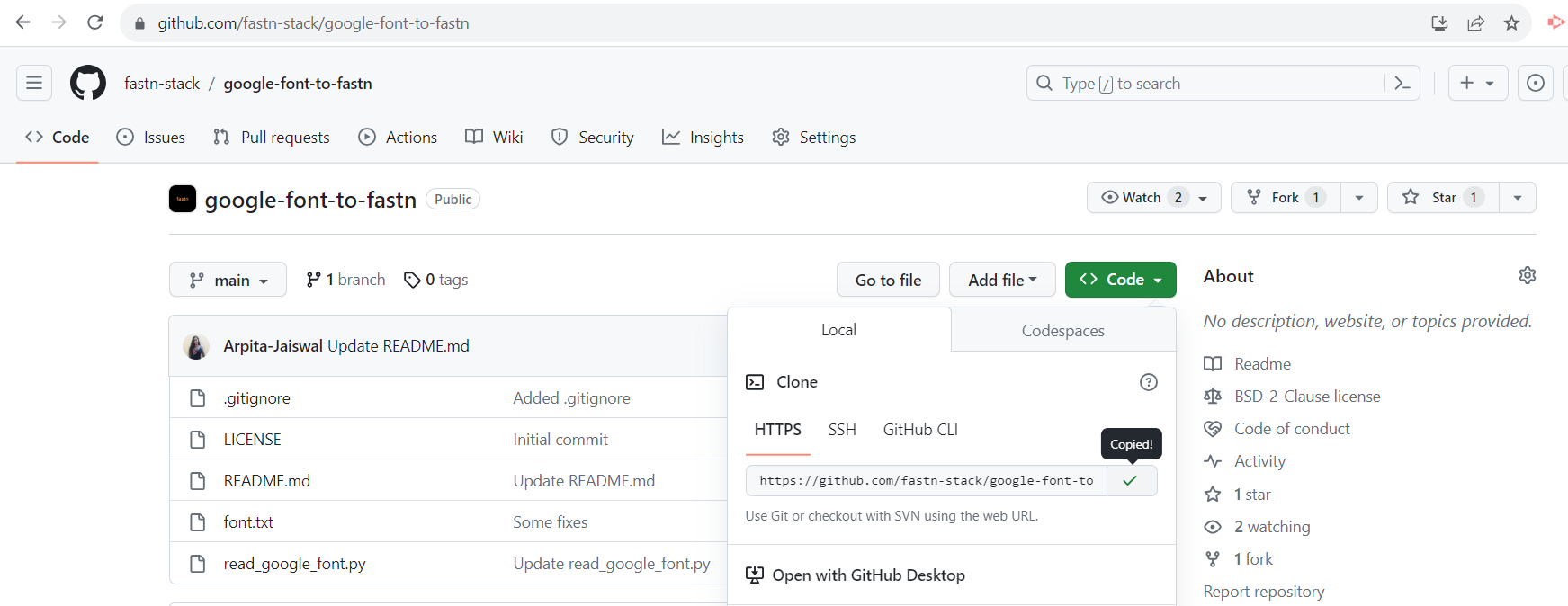1568x606 pixels.
Task: Open the Issues shortcut icon in header
Action: pyautogui.click(x=1536, y=83)
